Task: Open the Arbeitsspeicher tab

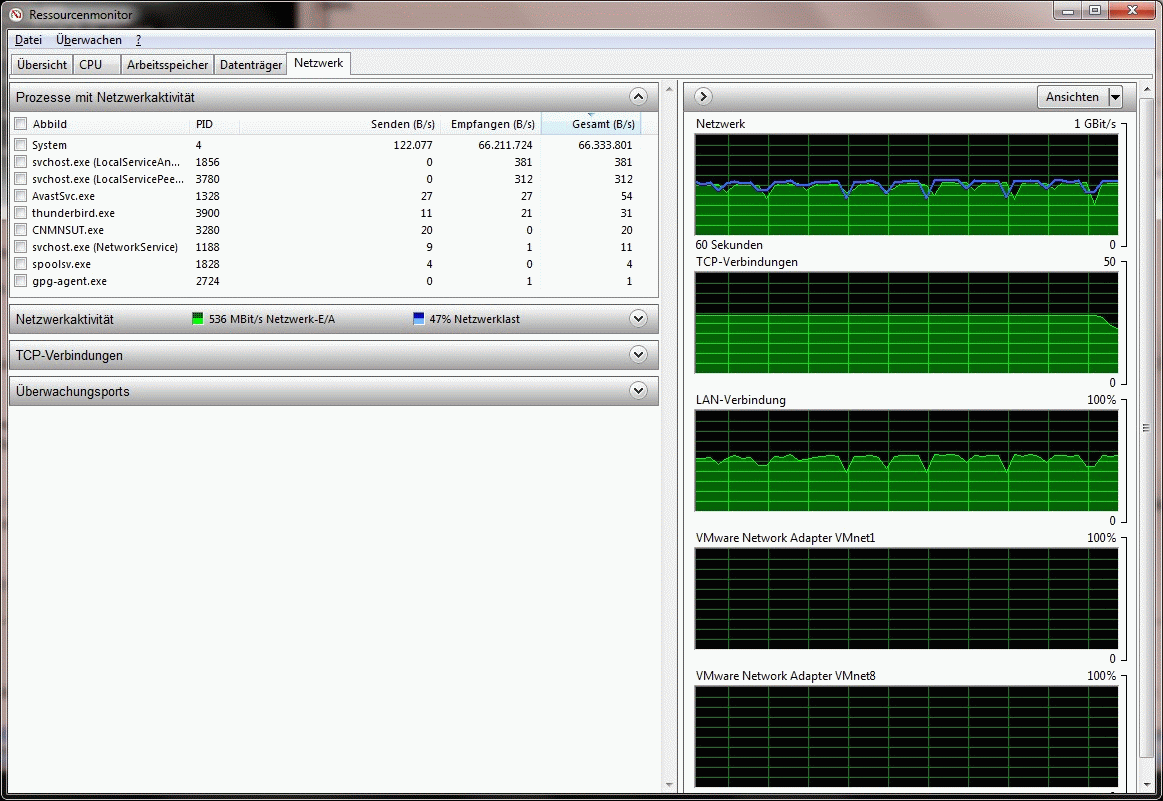Action: [x=167, y=65]
